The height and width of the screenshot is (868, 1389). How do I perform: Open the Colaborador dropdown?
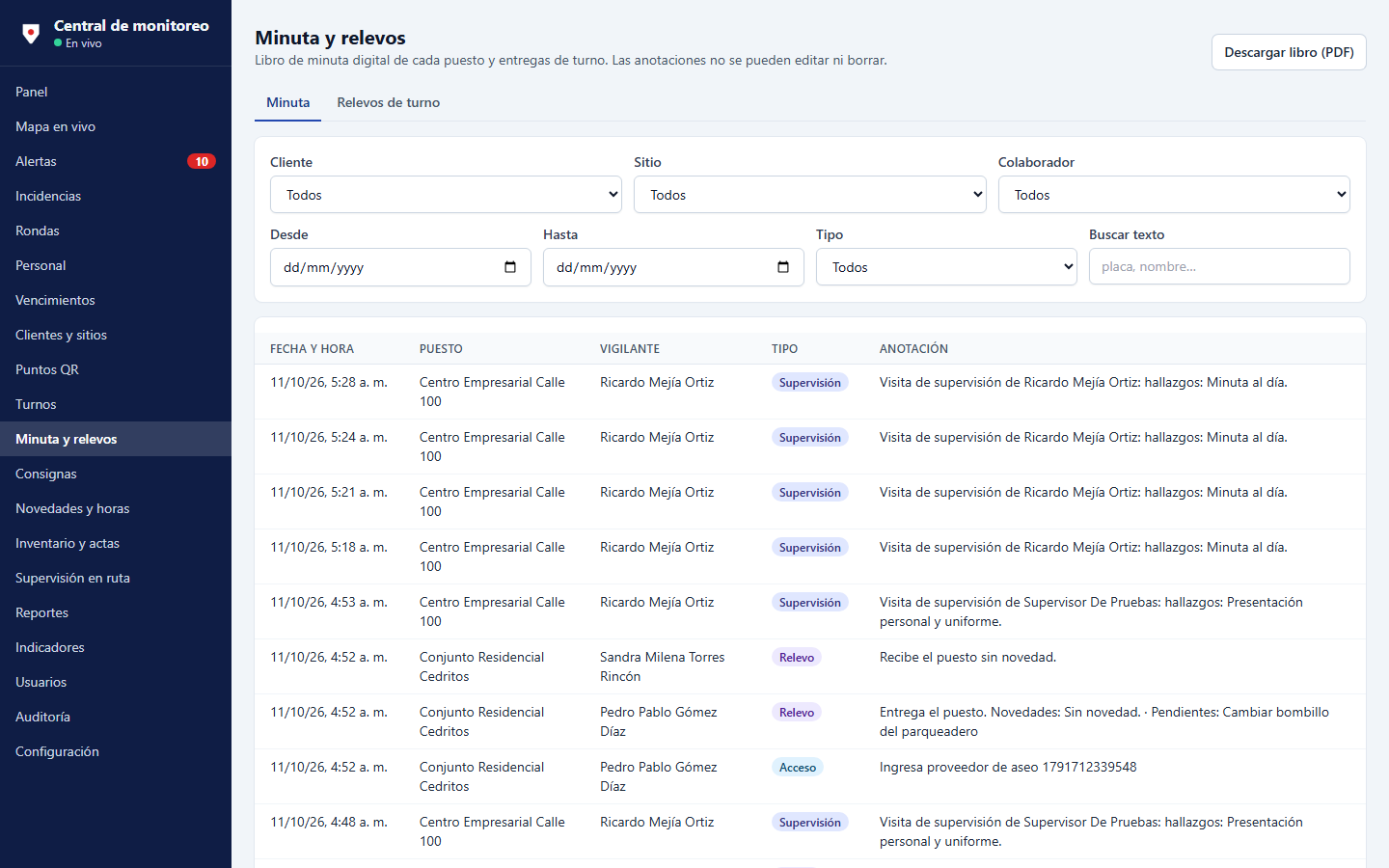(x=1174, y=195)
